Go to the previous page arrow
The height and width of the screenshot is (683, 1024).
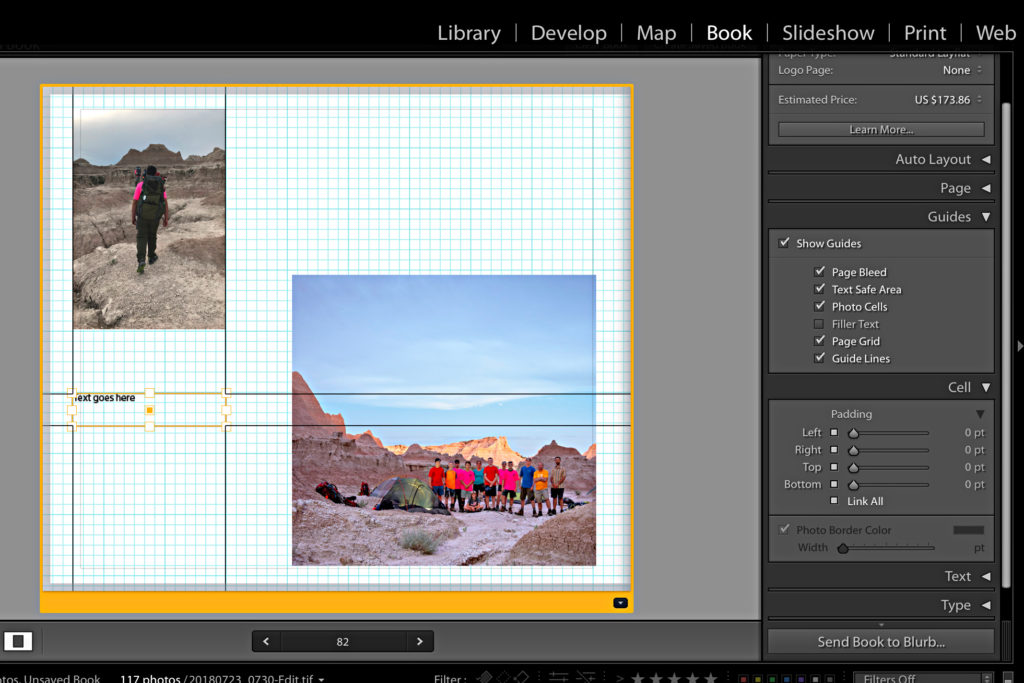(266, 641)
